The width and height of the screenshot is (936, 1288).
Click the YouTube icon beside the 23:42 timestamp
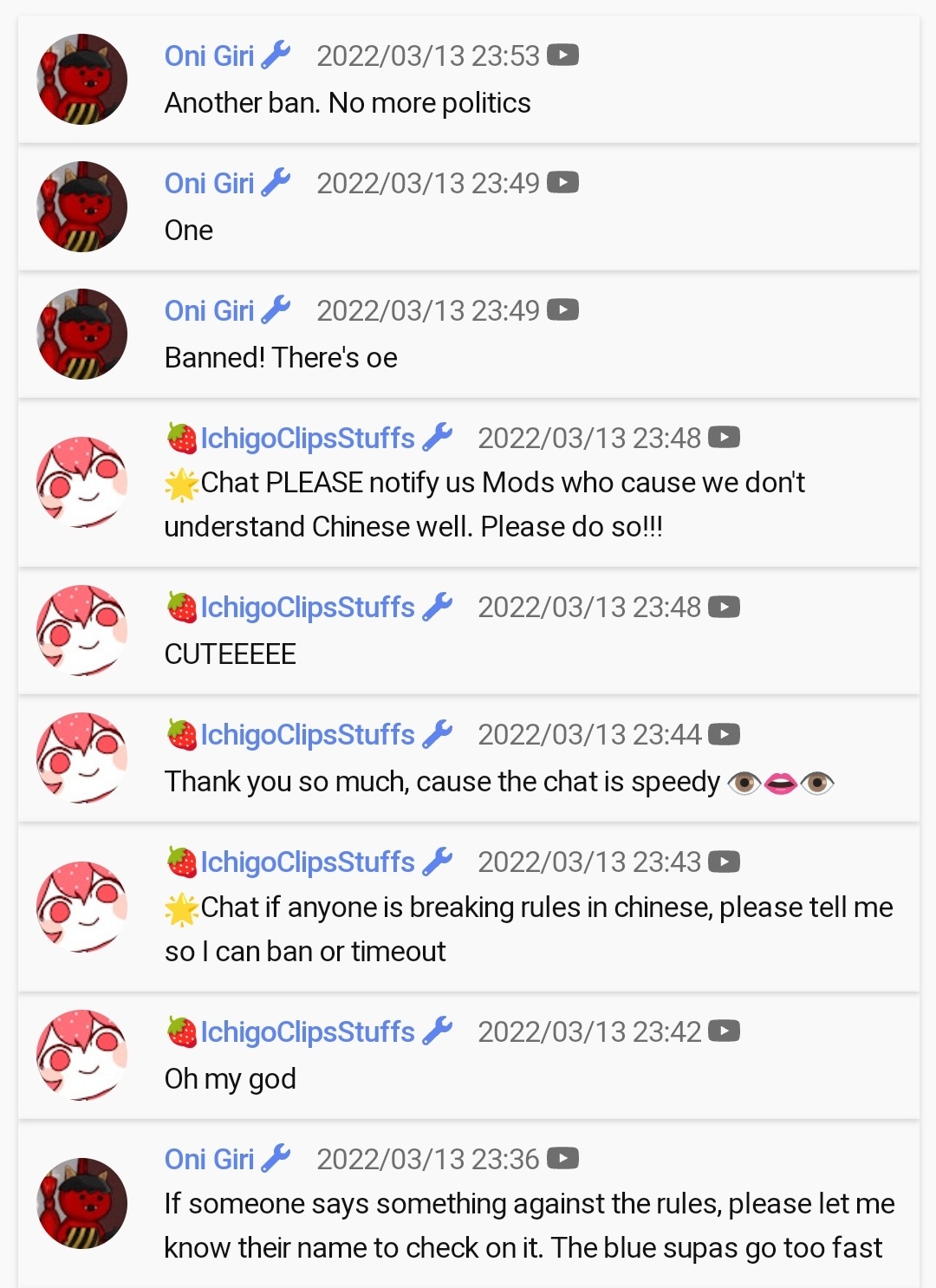[724, 1031]
